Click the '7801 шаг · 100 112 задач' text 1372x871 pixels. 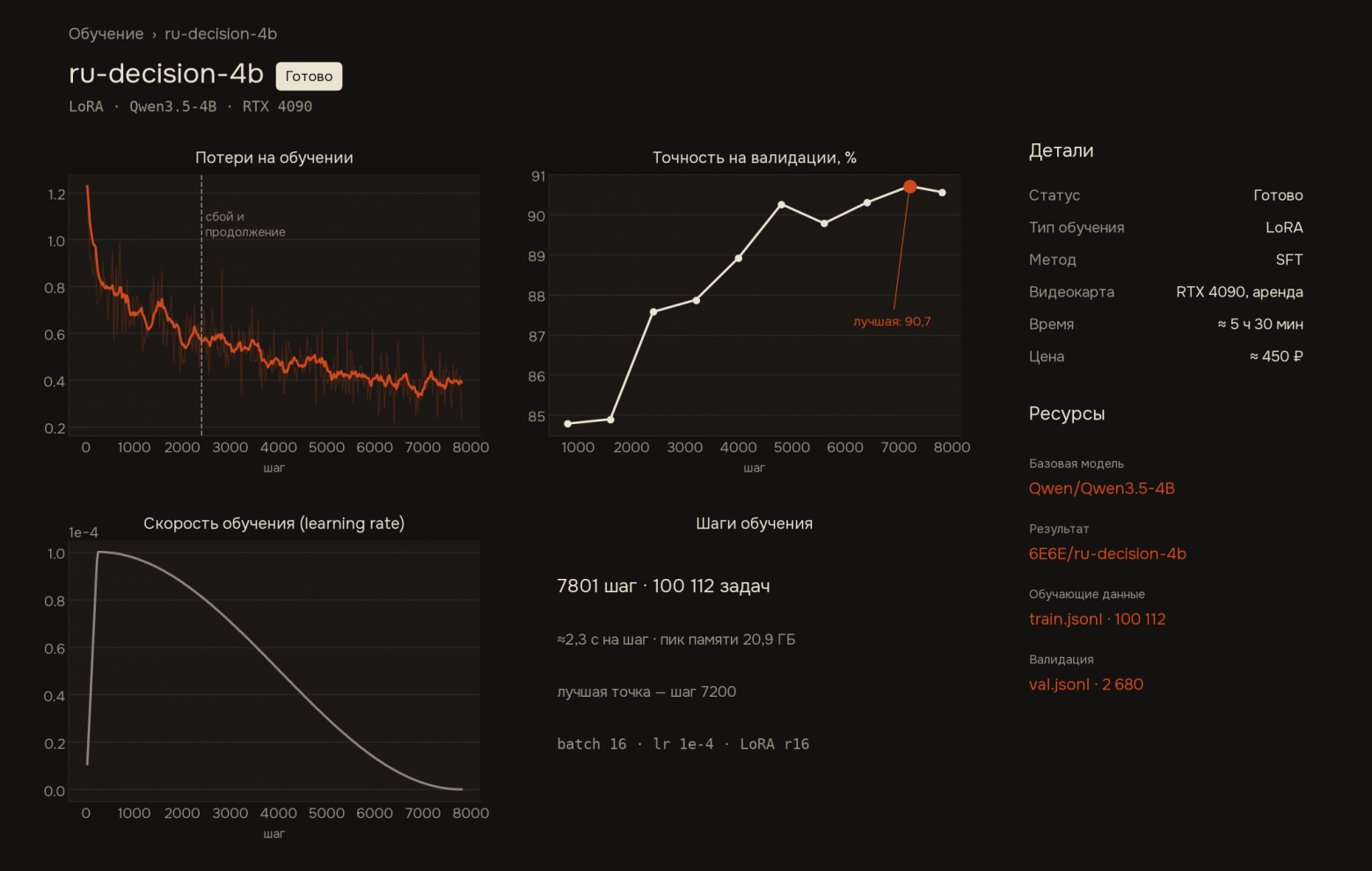coord(663,586)
